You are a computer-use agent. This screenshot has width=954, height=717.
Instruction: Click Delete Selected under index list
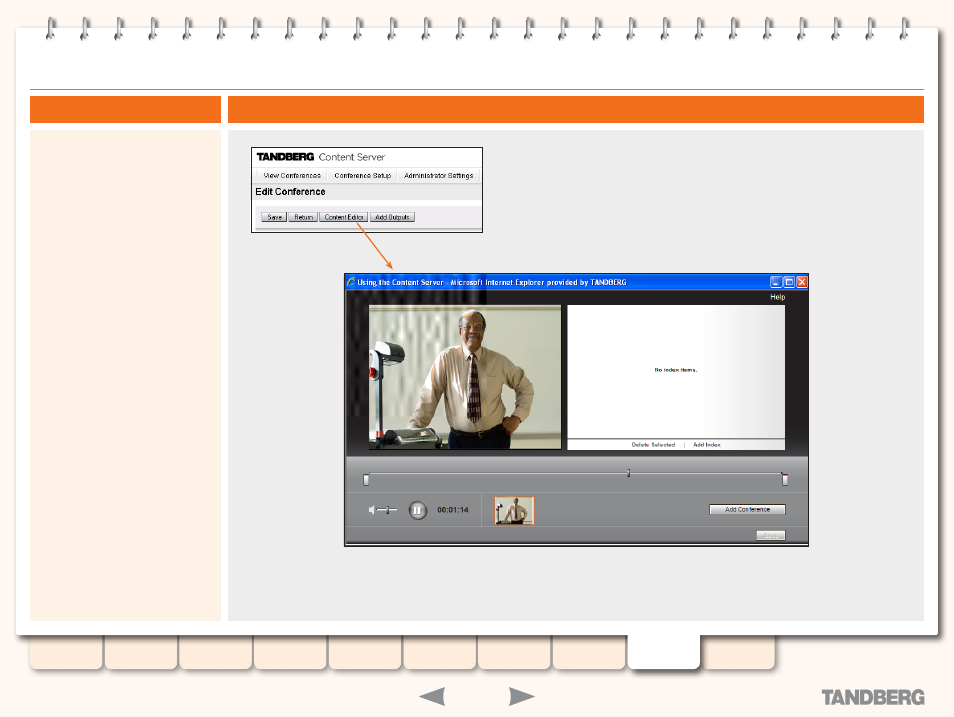pos(653,445)
